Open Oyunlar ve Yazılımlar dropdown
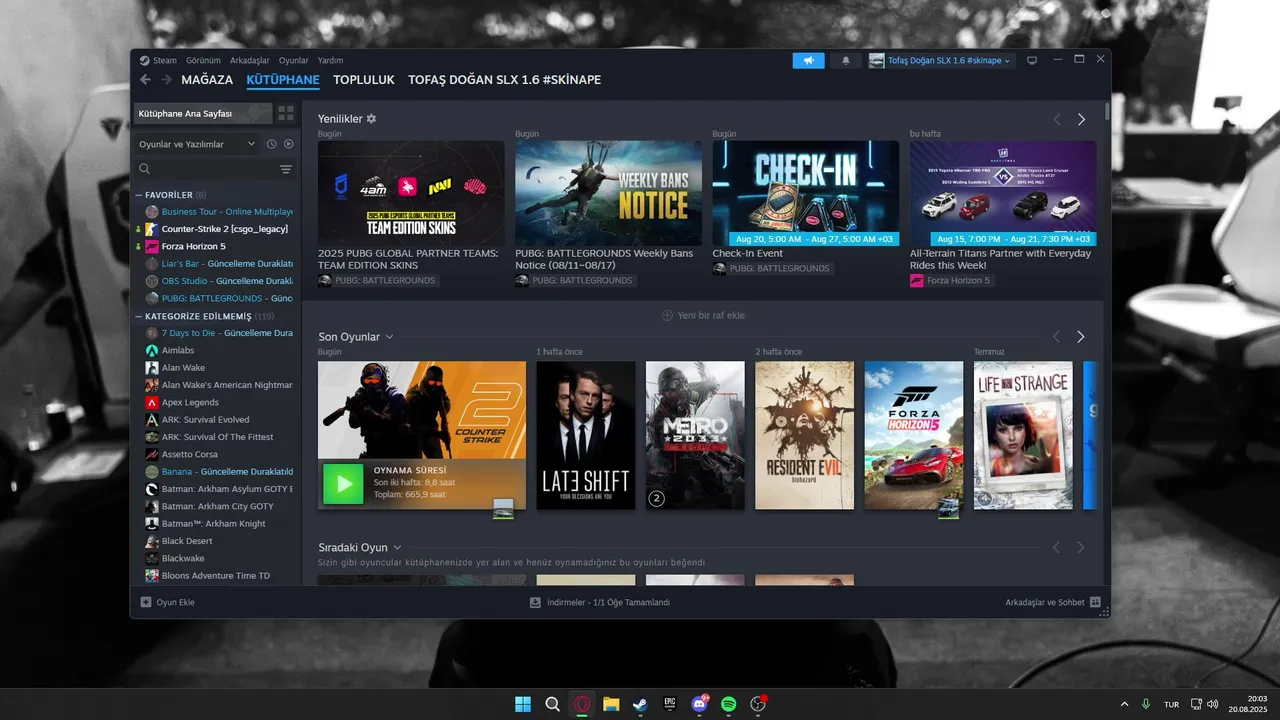This screenshot has height=720, width=1280. (x=197, y=144)
